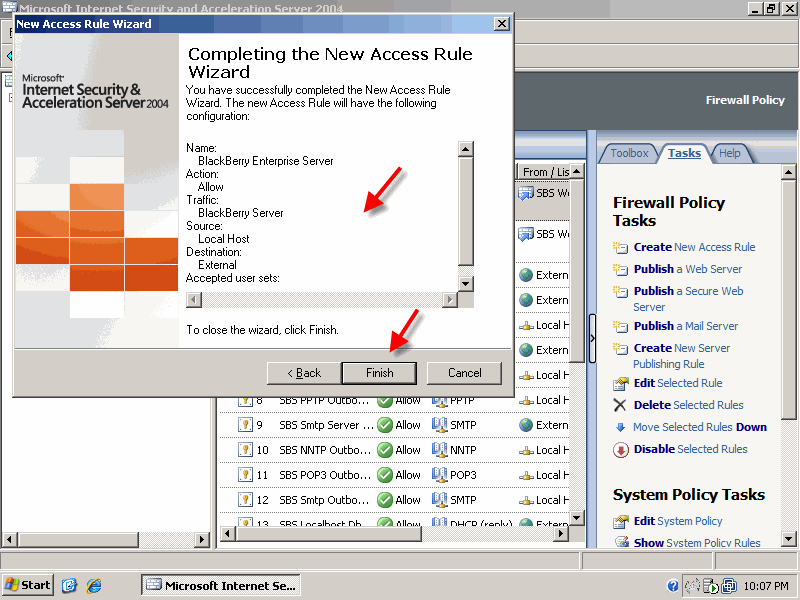
Task: Click Edit Selected Rule link
Action: click(x=678, y=383)
